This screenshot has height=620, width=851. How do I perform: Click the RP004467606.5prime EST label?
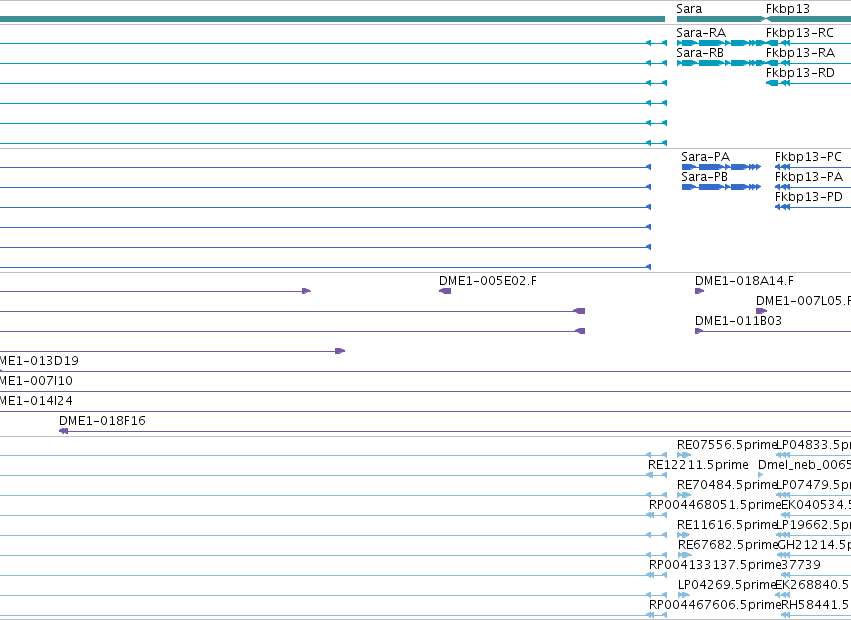pos(715,605)
